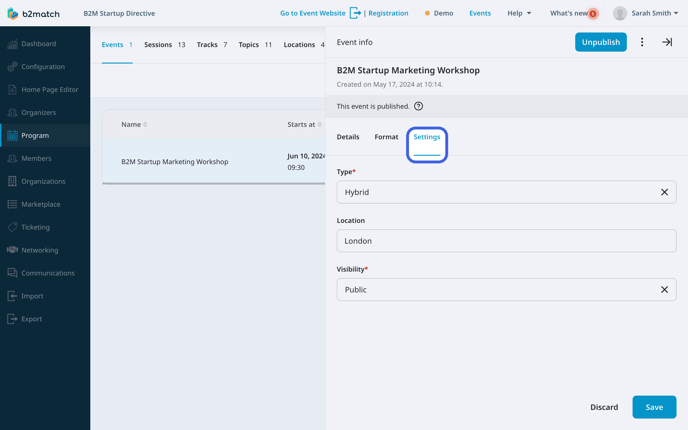The height and width of the screenshot is (430, 688).
Task: Click the published status help icon
Action: (419, 106)
